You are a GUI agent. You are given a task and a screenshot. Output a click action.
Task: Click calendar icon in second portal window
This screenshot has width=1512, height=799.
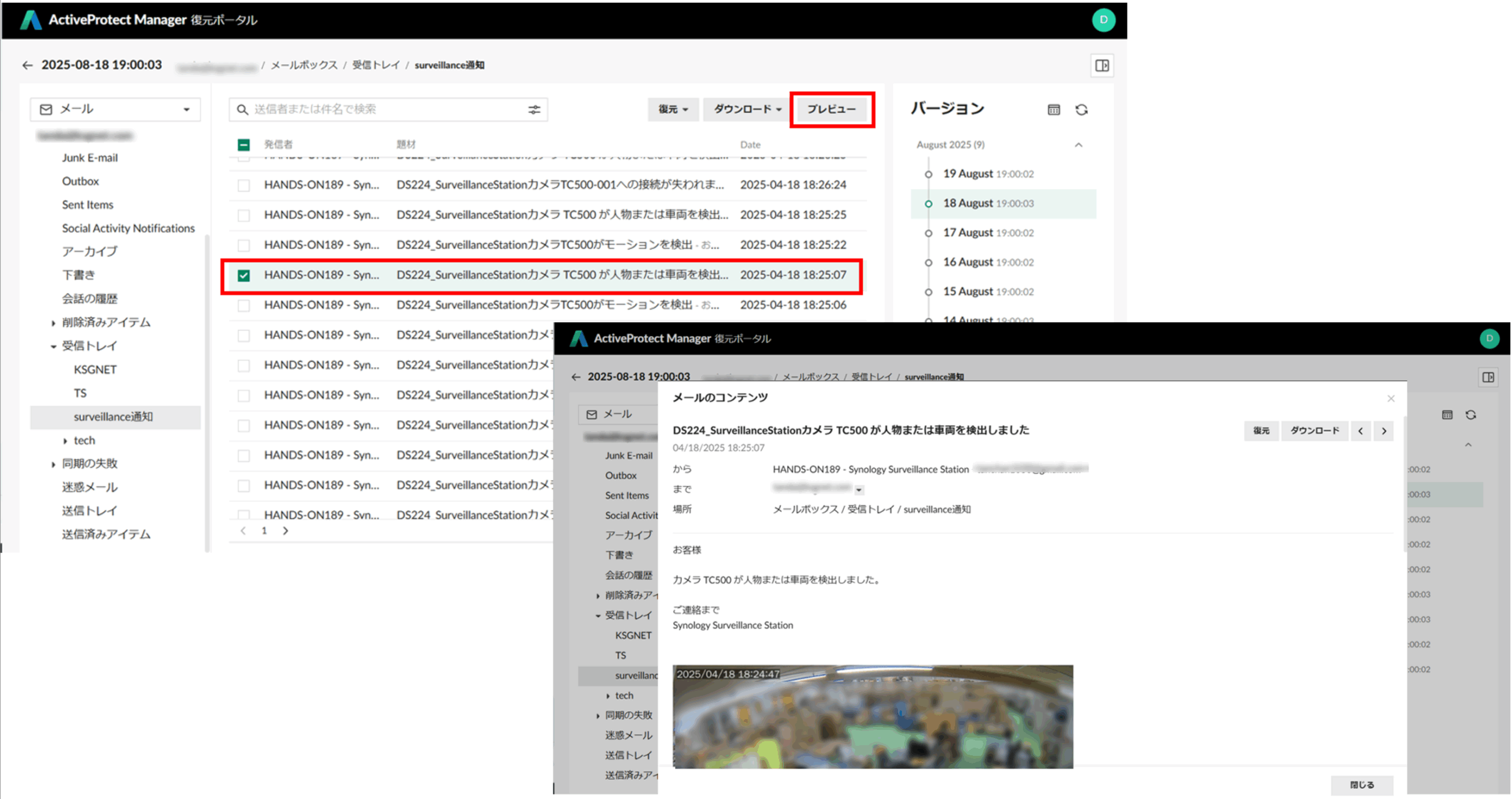tap(1446, 415)
